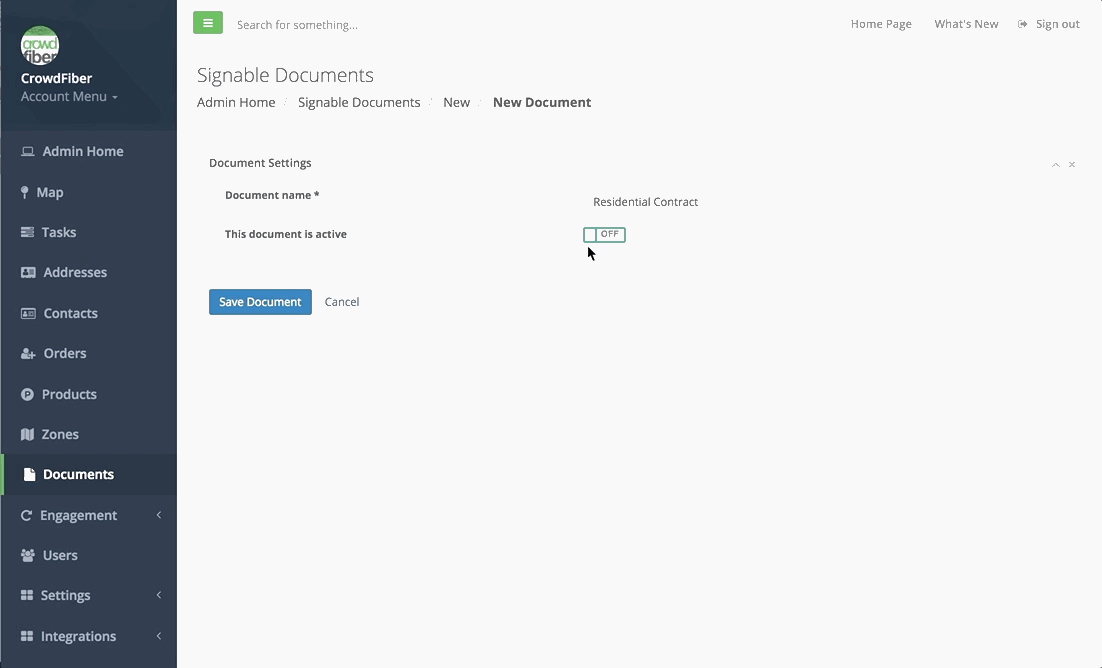Viewport: 1102px width, 668px height.
Task: Click the Orders user-plus icon in sidebar
Action: [x=28, y=354]
